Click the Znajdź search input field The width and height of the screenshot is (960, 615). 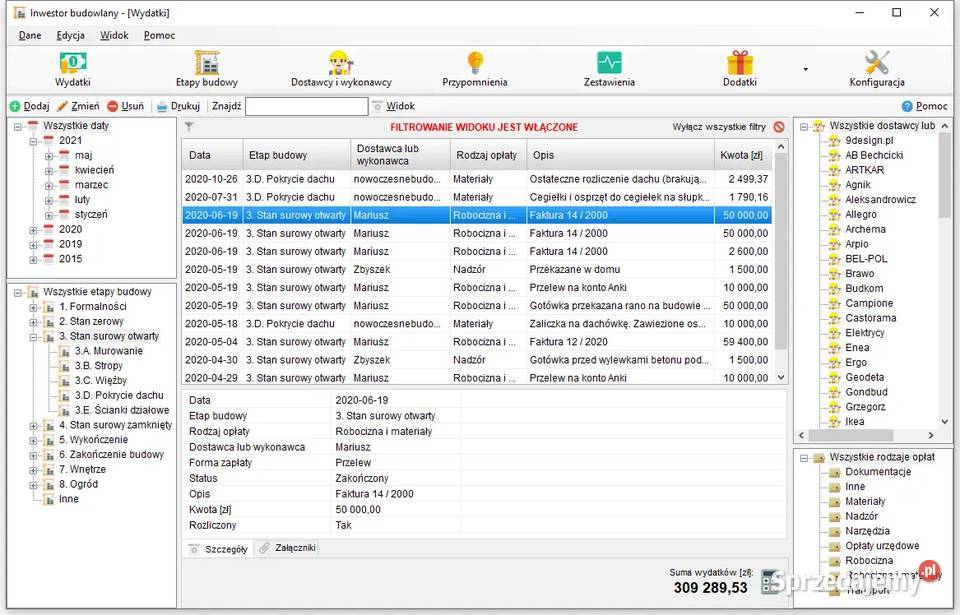coord(306,106)
